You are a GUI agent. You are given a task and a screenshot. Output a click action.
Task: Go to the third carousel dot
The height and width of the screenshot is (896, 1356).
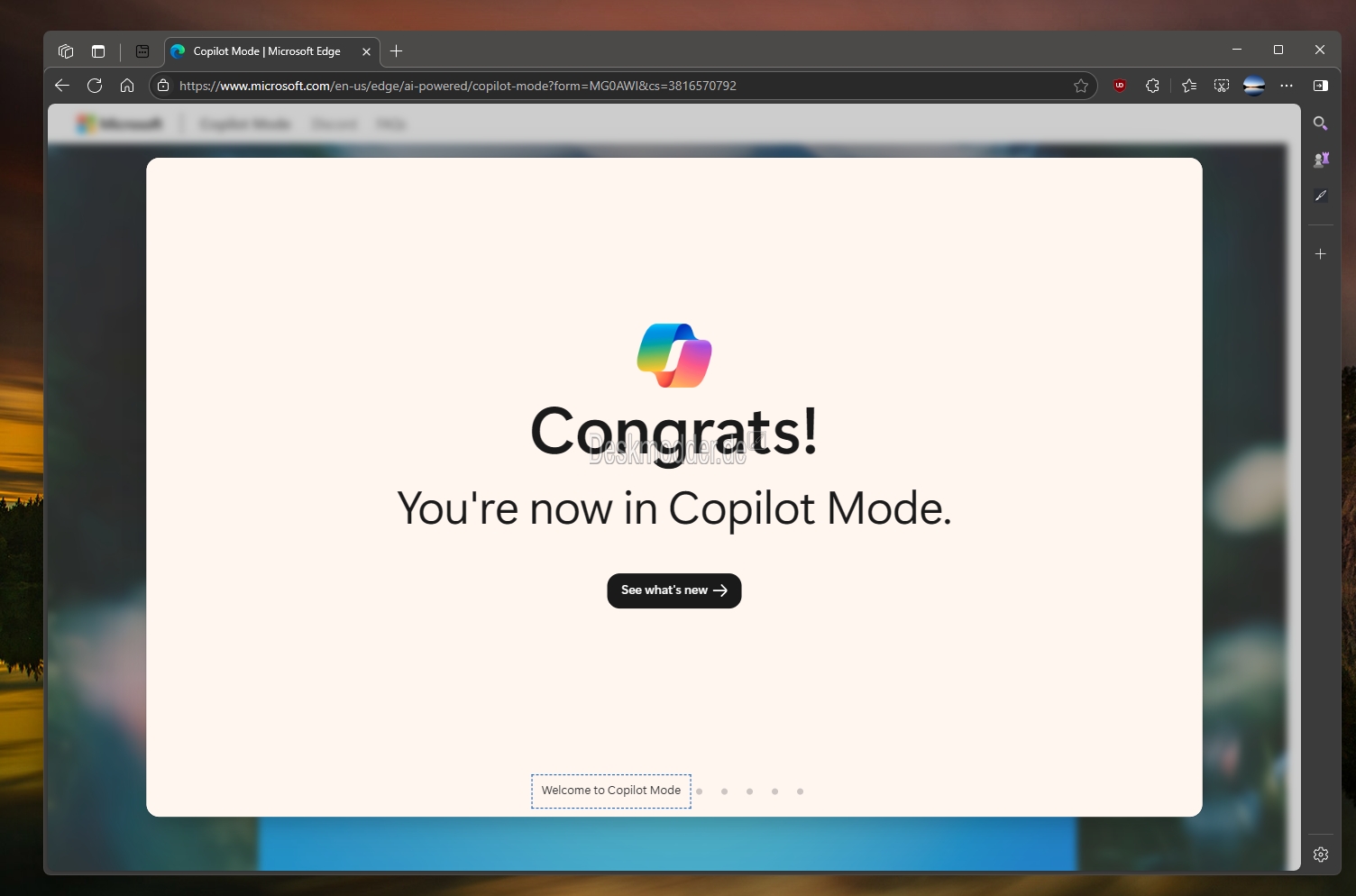click(724, 791)
